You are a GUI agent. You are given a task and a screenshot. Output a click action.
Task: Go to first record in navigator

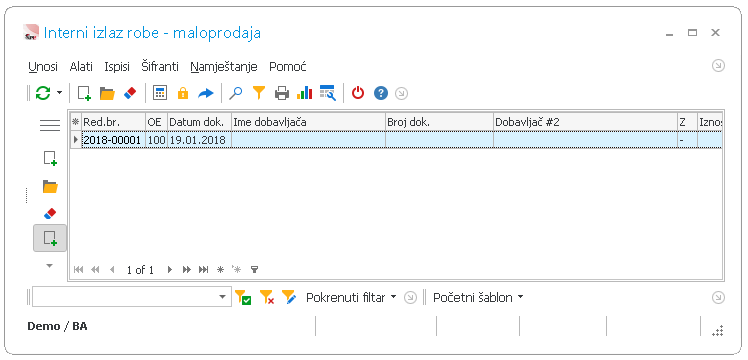[x=78, y=270]
